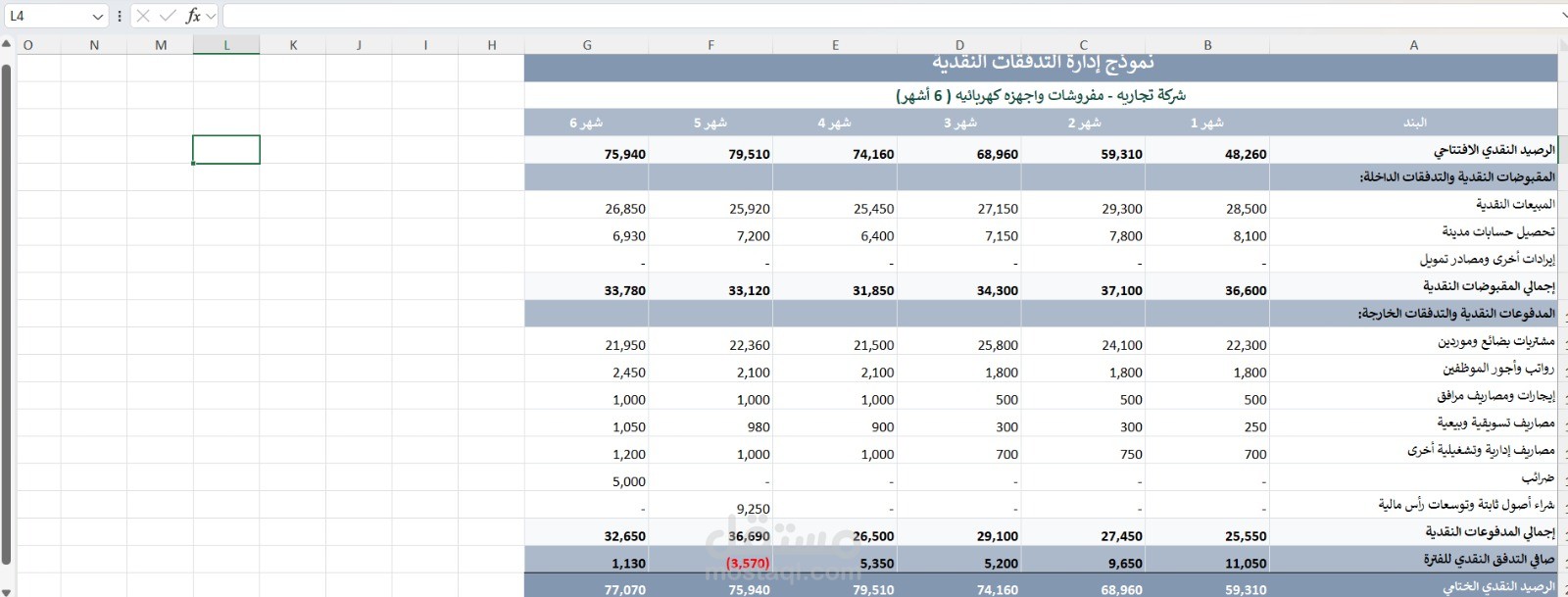Viewport: 1568px width, 597px height.
Task: Click the three-dot handle beside the Name Box
Action: coord(120,16)
